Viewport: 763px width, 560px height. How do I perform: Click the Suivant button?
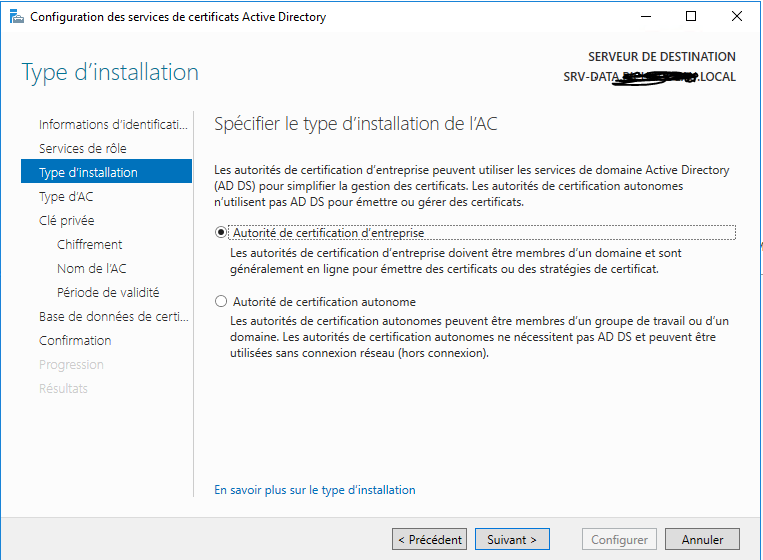coord(512,539)
